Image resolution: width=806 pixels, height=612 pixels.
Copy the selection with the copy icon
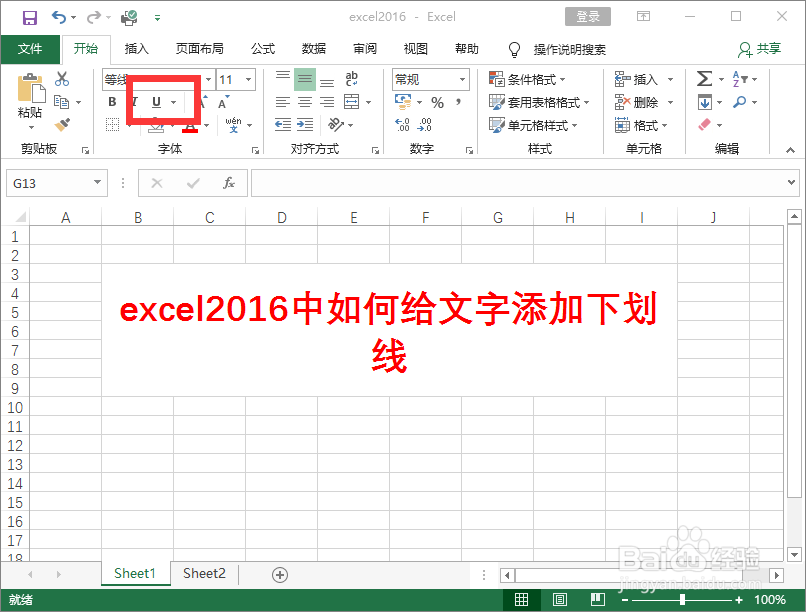61,102
